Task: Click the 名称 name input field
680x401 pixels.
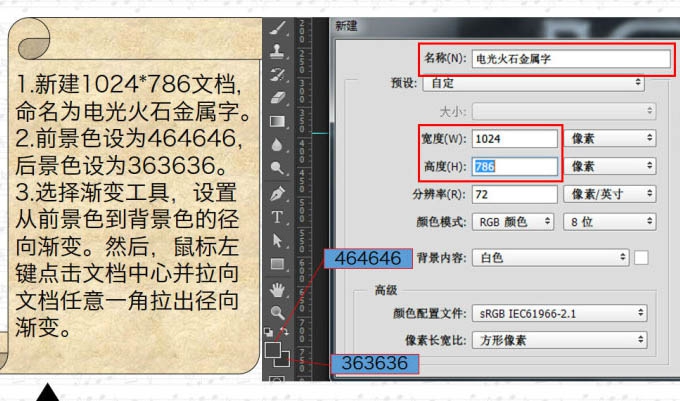Action: [571, 59]
